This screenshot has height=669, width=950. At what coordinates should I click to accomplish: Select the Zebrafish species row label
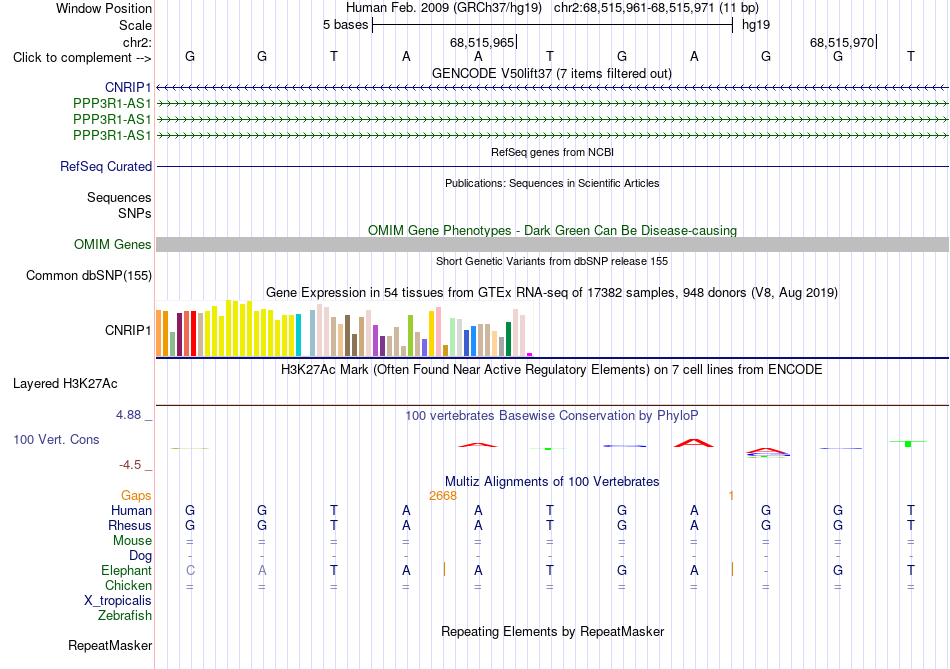[125, 616]
